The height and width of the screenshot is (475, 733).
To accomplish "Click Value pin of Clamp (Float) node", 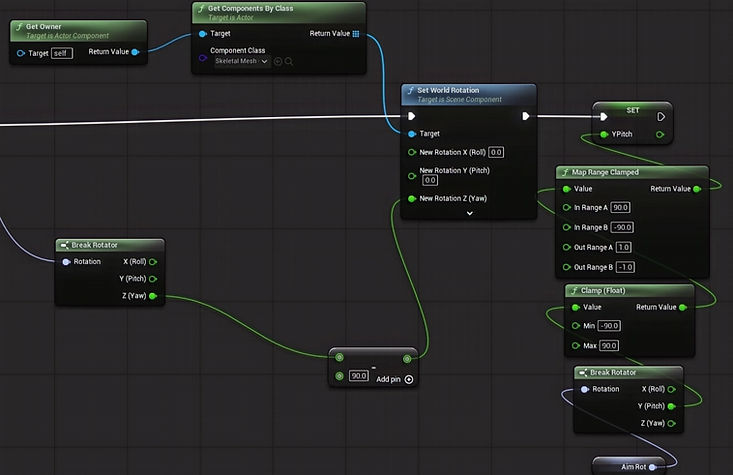I will 576,307.
